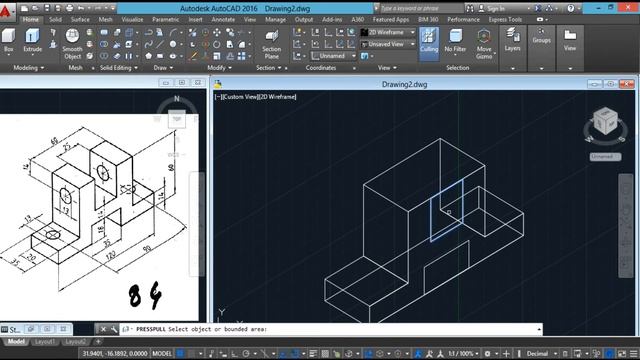This screenshot has width=640, height=360.
Task: Click the Infocenter search binoculars icon
Action: click(x=470, y=9)
